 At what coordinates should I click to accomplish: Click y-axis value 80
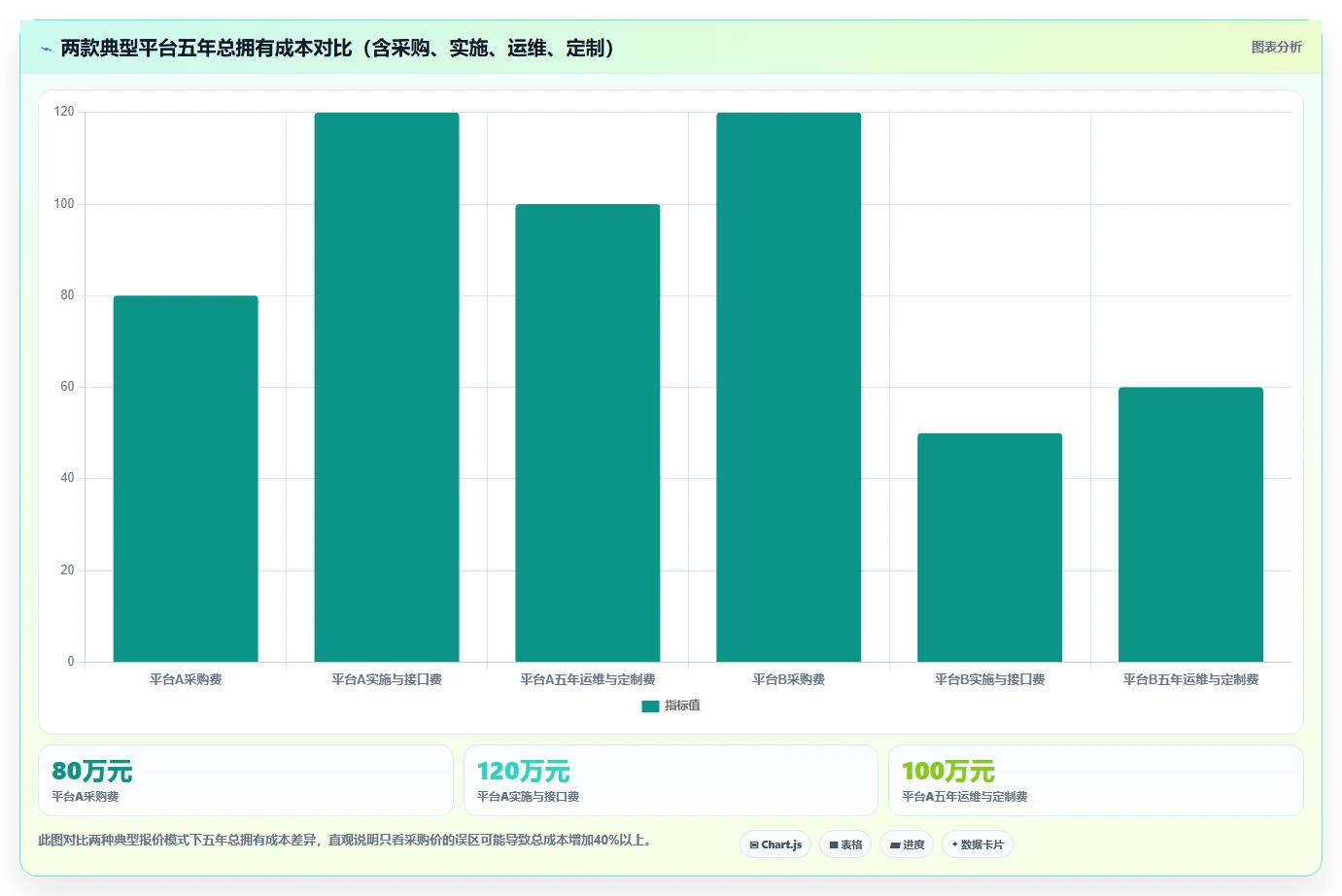[67, 295]
